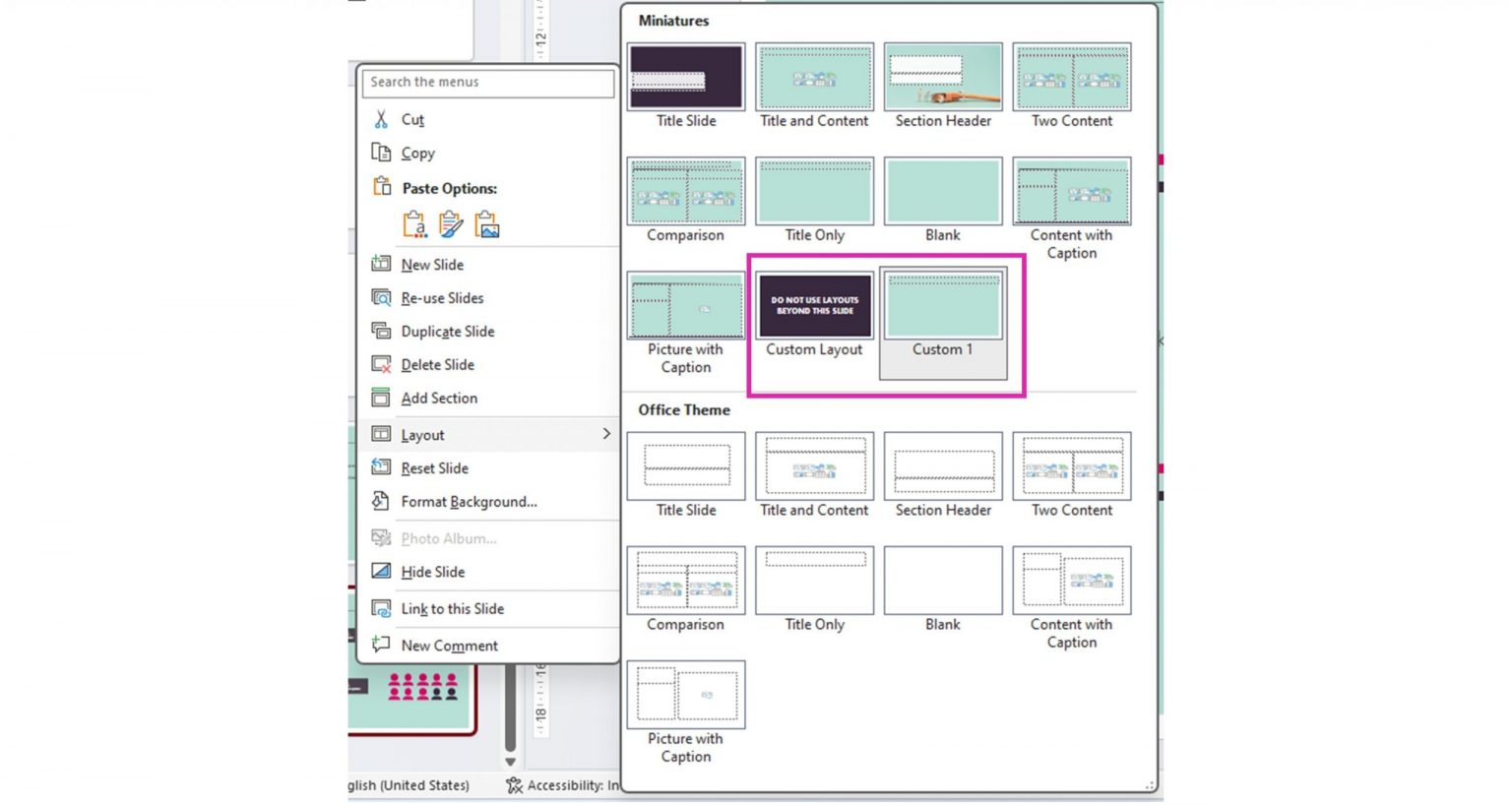Choose the Blank layout under Office Theme
1512x805 pixels.
(942, 580)
